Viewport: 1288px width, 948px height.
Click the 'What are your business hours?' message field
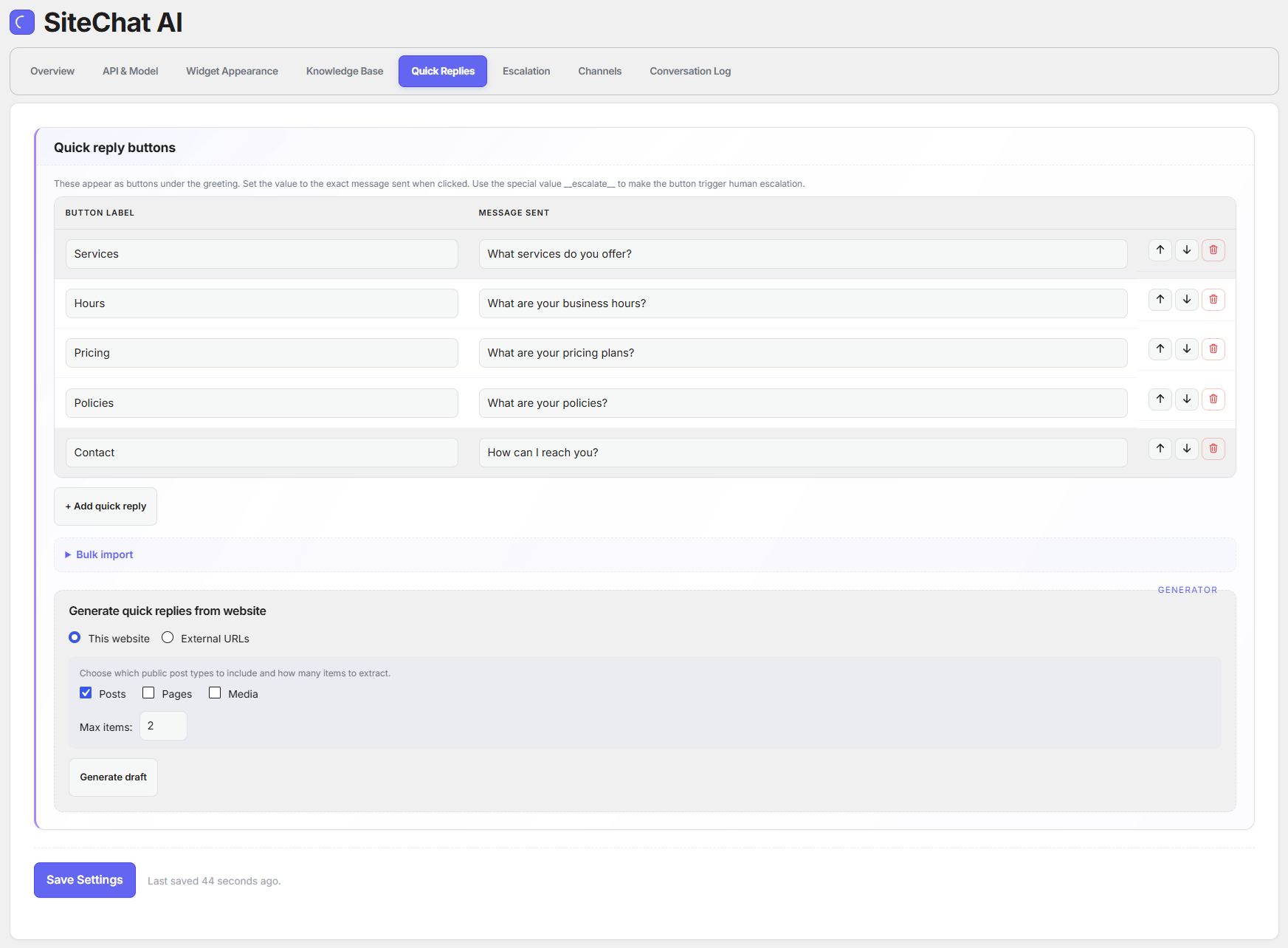[803, 303]
